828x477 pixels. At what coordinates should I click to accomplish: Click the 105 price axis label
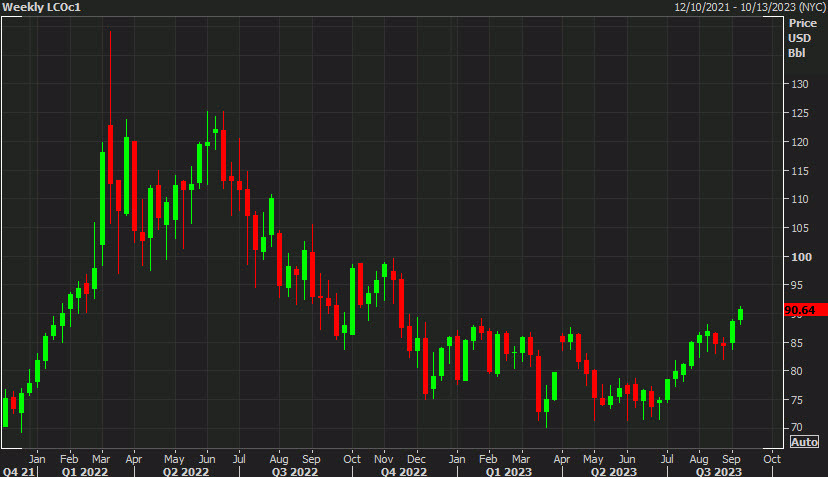click(x=799, y=228)
